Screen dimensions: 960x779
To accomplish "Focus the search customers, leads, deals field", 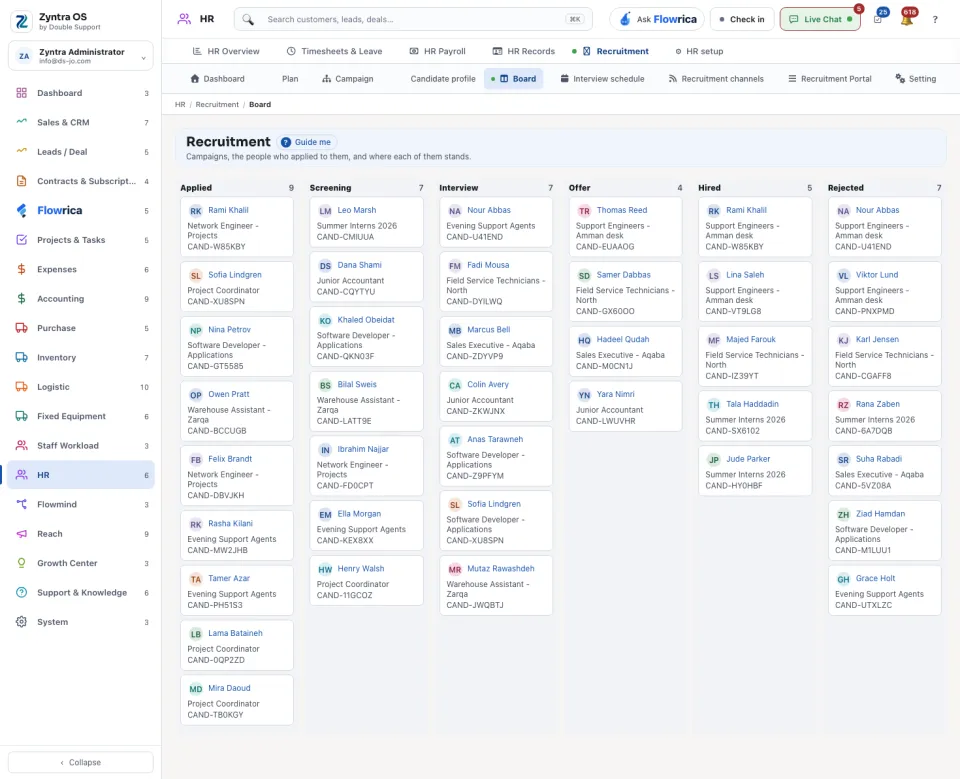I will (x=413, y=20).
